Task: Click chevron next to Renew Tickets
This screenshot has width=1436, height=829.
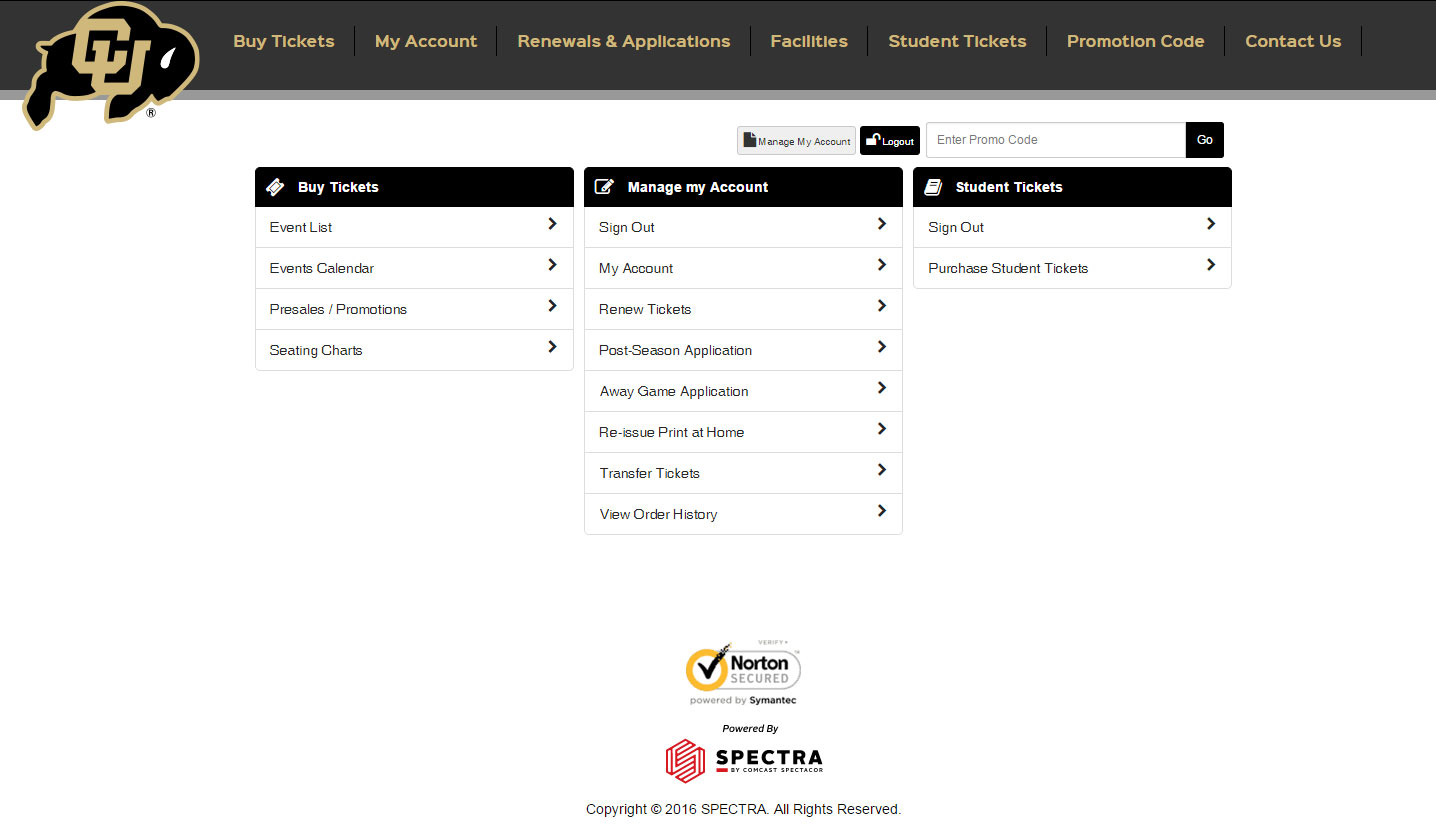Action: (x=881, y=306)
